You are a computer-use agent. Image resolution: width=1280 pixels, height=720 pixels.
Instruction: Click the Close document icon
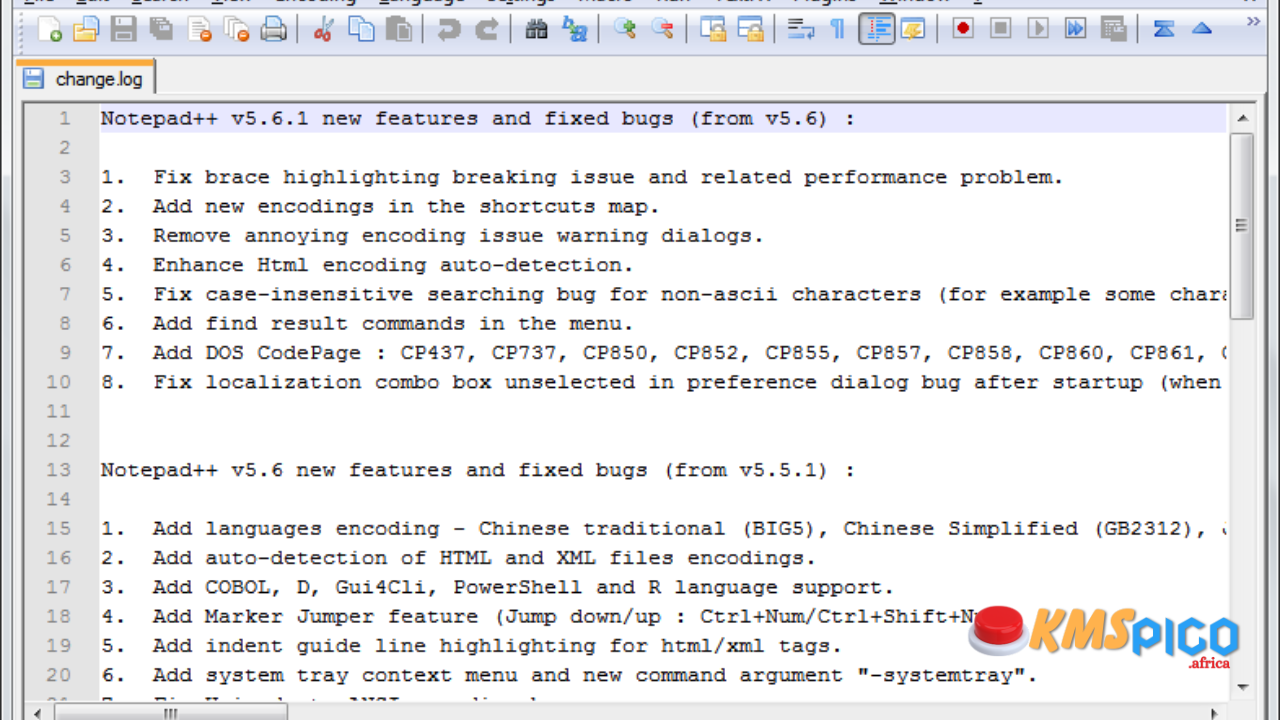click(x=199, y=29)
